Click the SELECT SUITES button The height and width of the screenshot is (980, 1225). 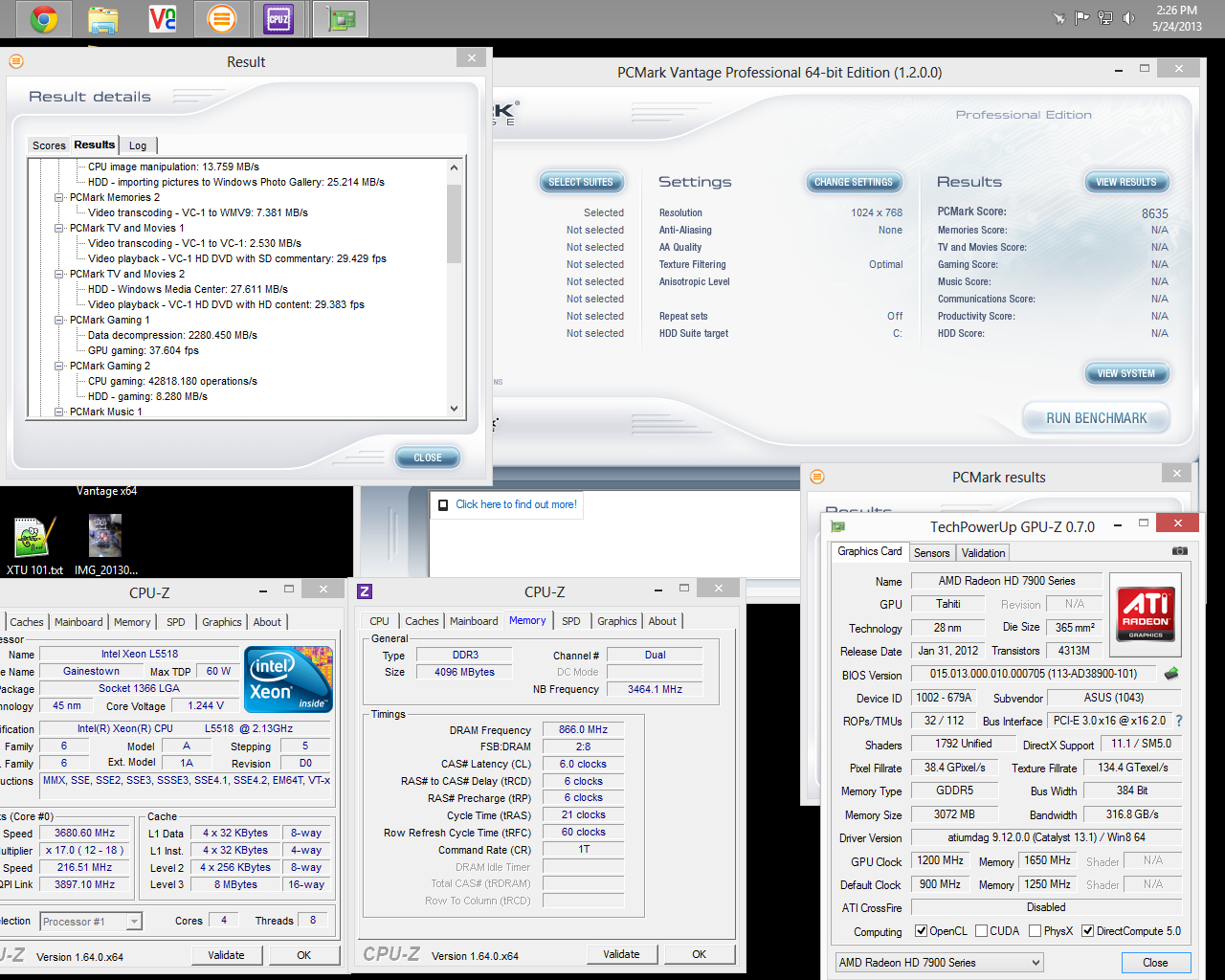581,182
